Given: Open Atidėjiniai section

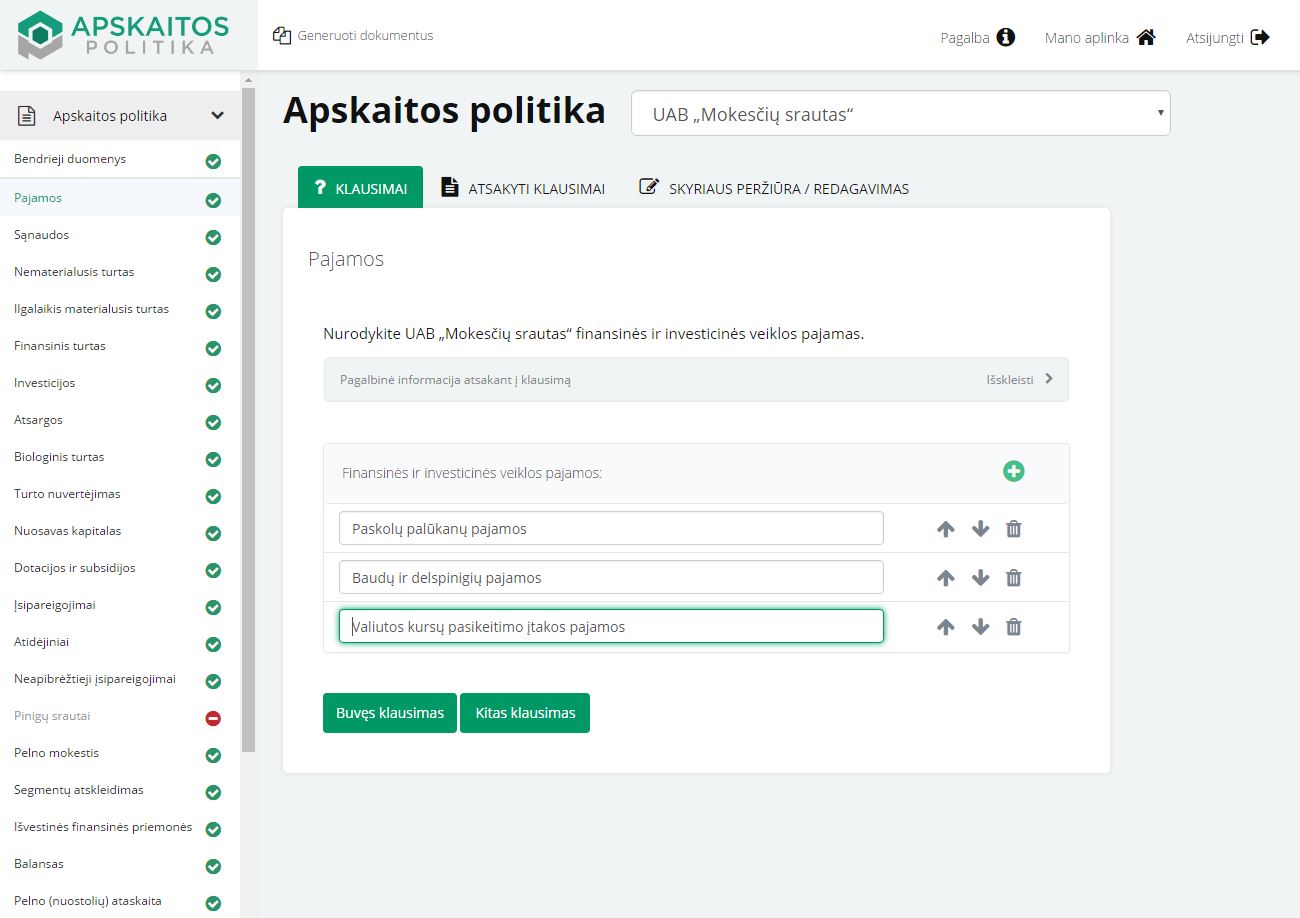Looking at the screenshot, I should tap(42, 642).
